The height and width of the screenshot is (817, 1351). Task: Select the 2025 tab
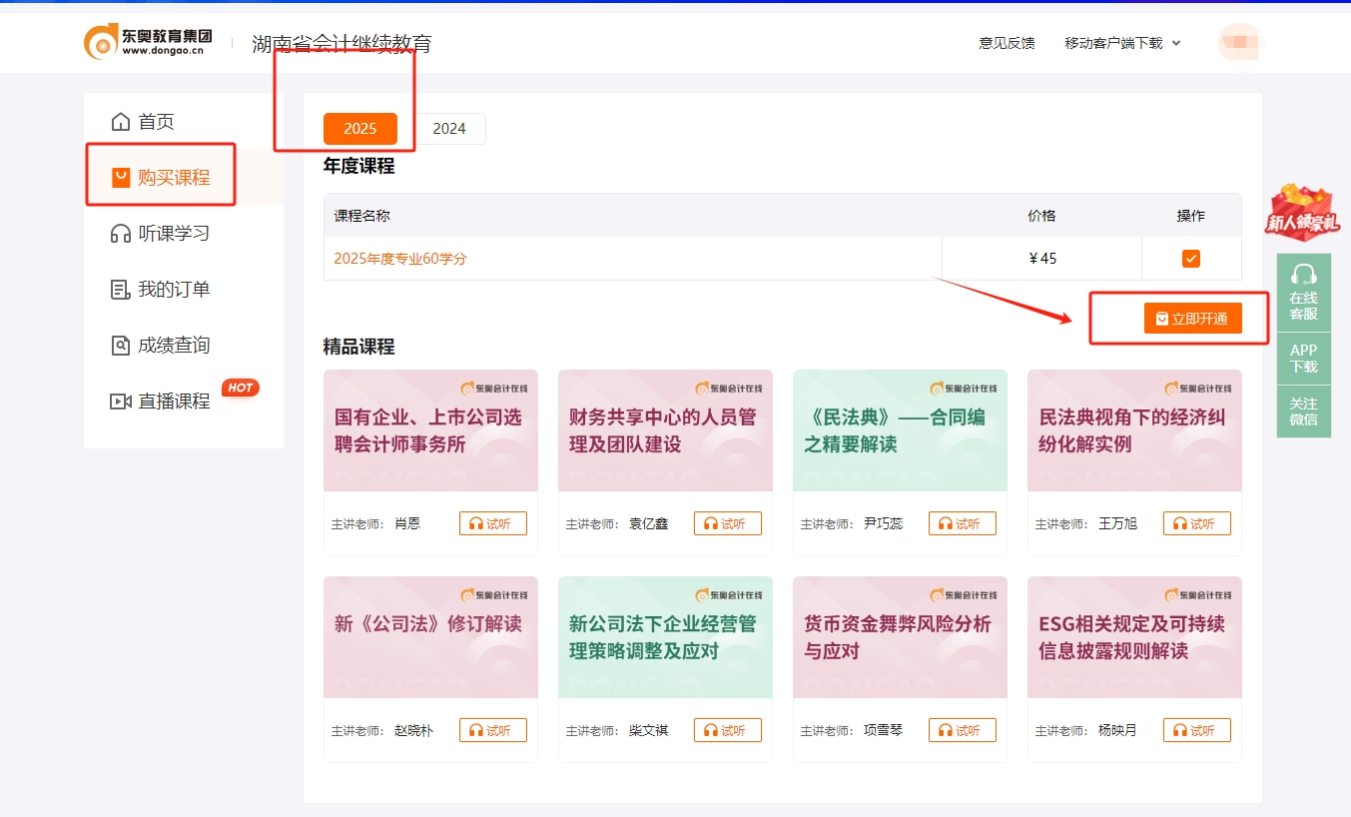(360, 128)
